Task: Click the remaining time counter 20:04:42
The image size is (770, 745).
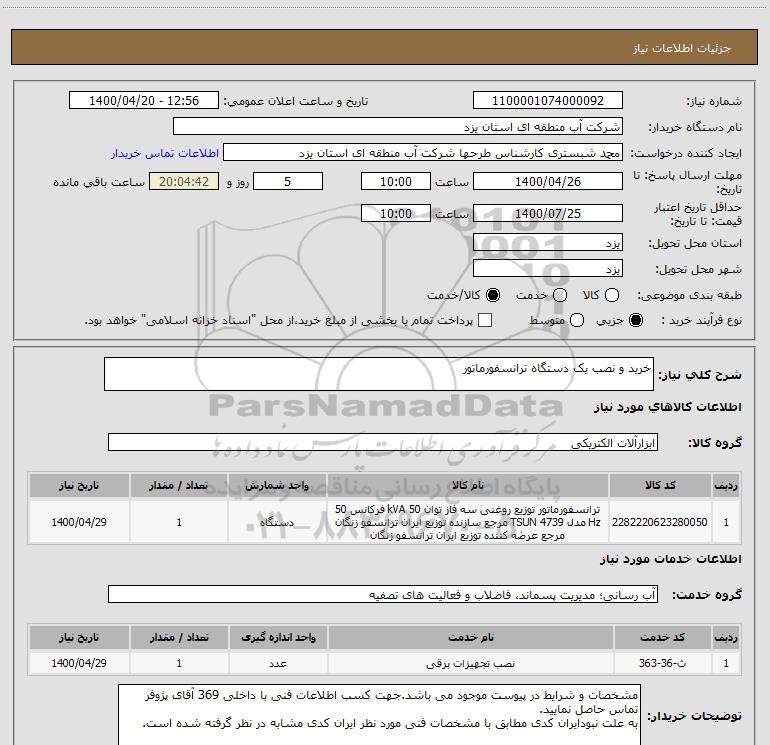Action: [184, 181]
